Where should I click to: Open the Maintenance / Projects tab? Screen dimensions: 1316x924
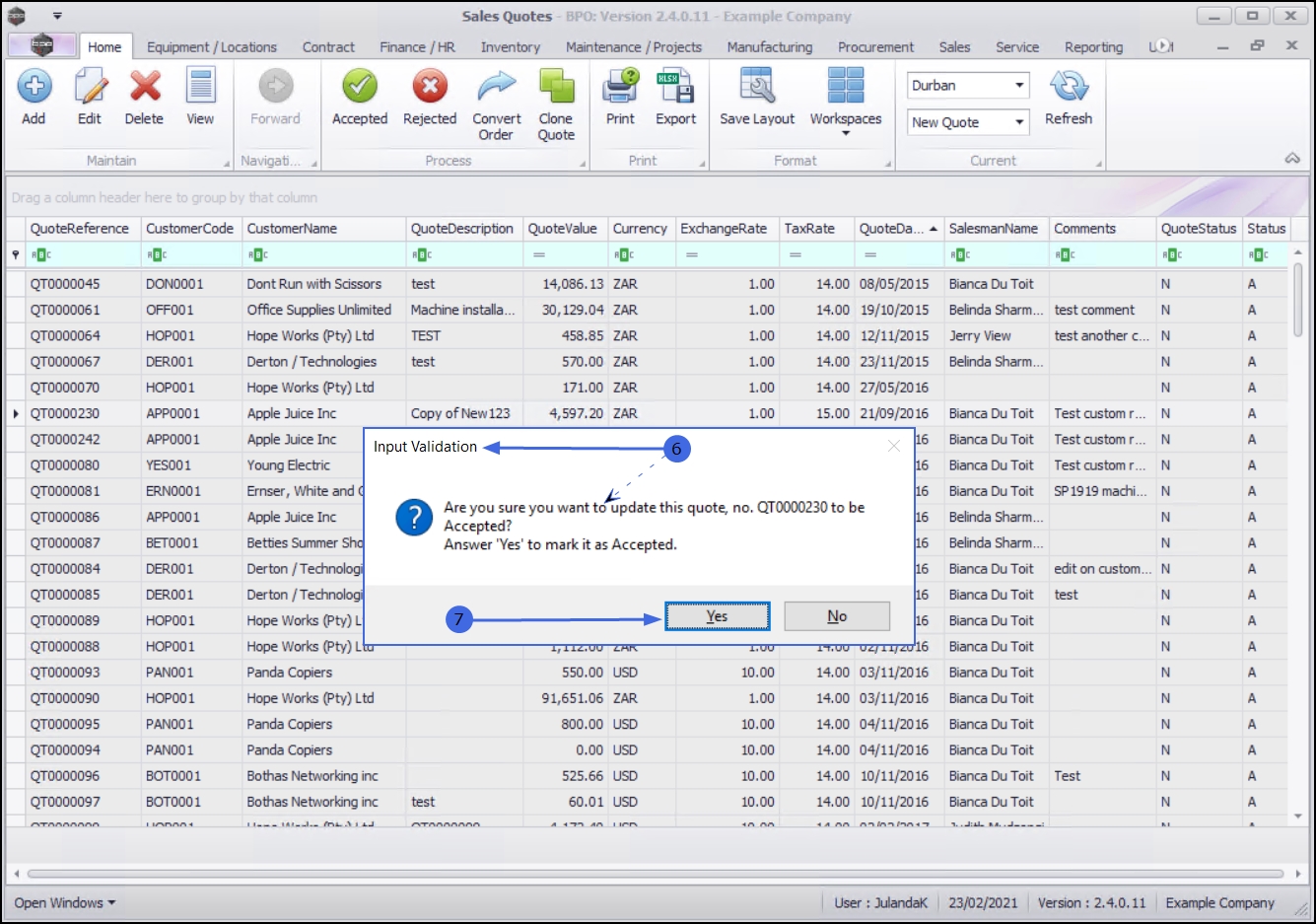coord(634,47)
